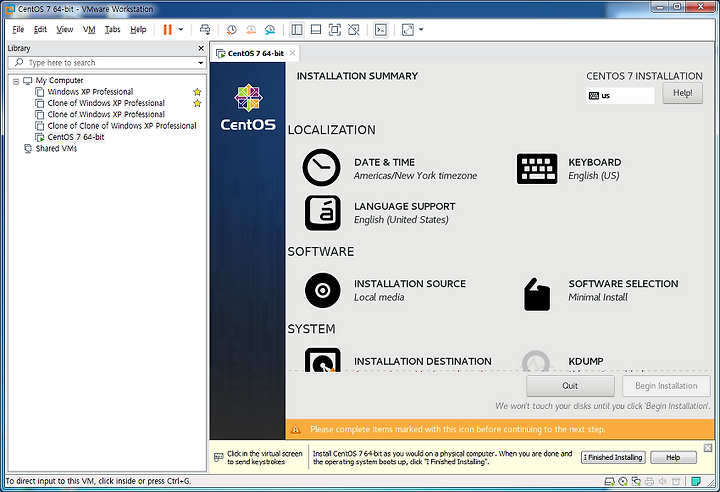This screenshot has height=492, width=720.
Task: Open the File menu
Action: click(x=18, y=30)
